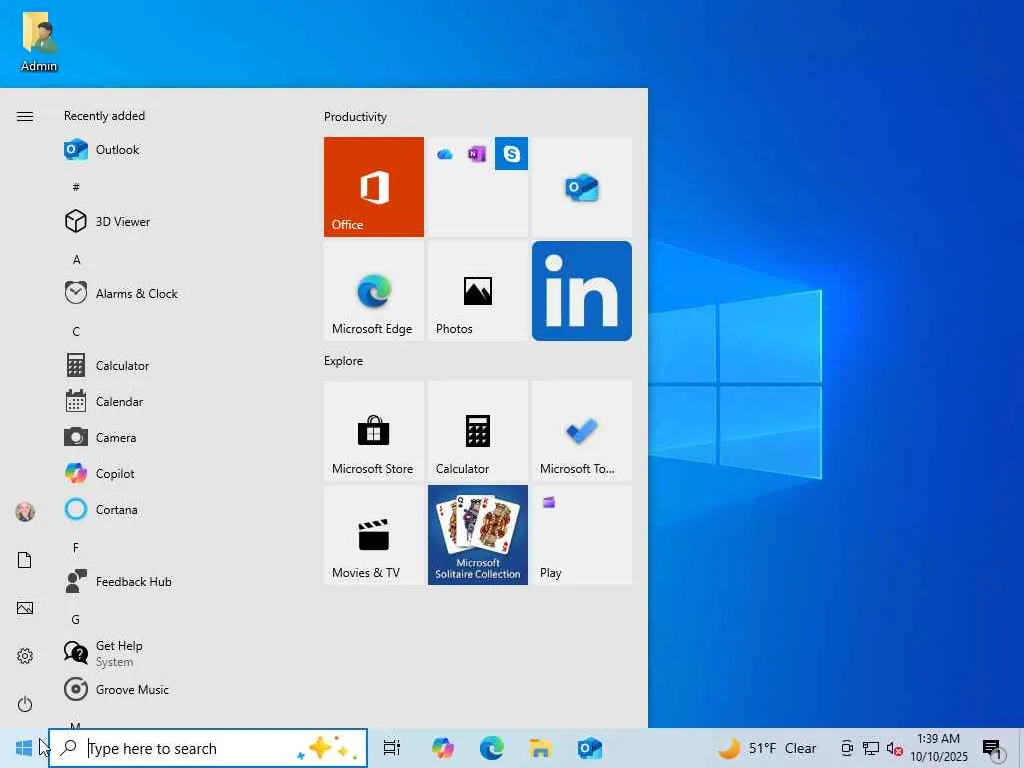
Task: Open the Photos tile
Action: 477,291
